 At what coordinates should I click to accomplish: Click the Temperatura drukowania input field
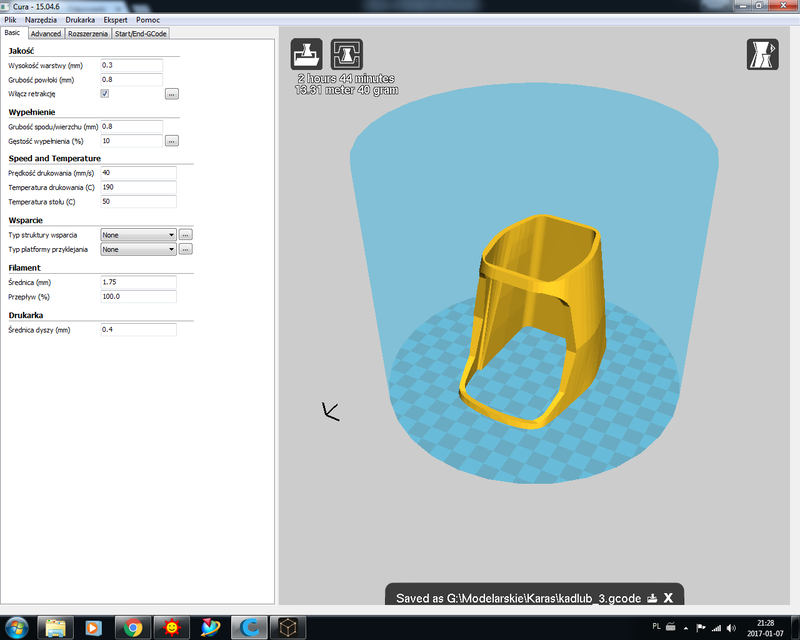(x=138, y=187)
